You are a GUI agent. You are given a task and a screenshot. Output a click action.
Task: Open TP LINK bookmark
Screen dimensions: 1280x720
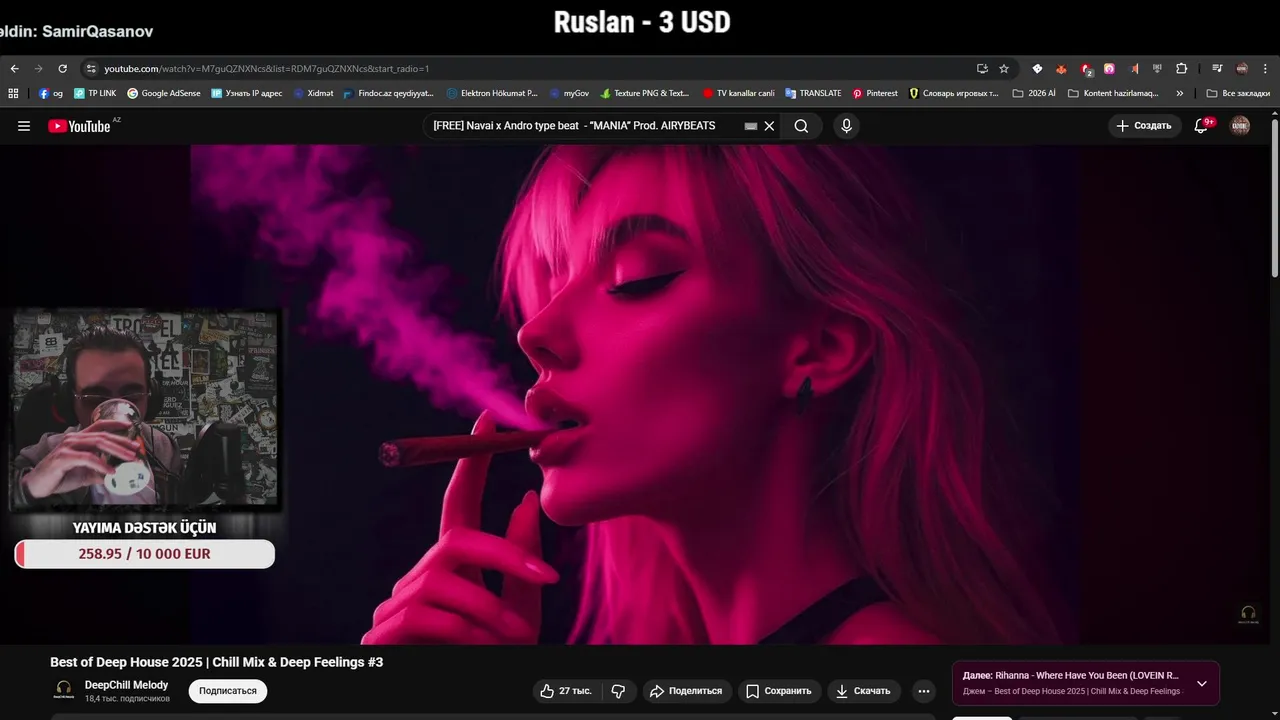pos(95,93)
